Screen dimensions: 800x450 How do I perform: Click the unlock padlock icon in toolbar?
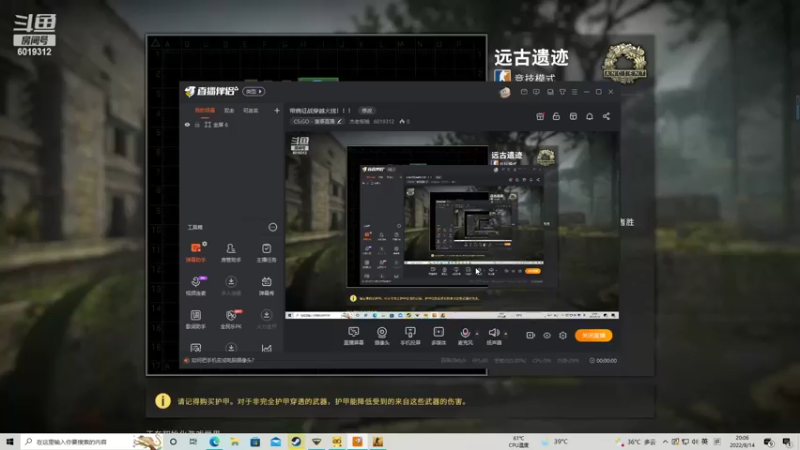click(556, 116)
